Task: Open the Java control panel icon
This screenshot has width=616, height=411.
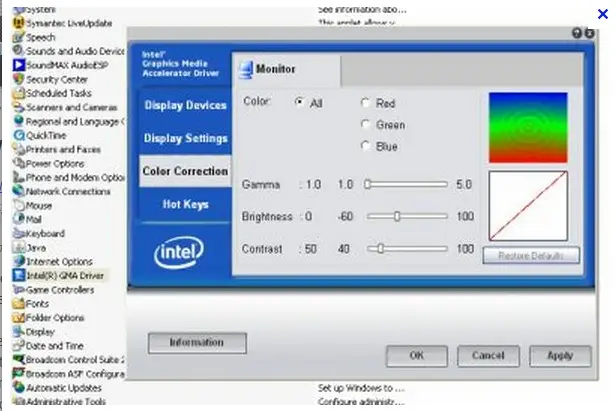Action: pyautogui.click(x=18, y=248)
